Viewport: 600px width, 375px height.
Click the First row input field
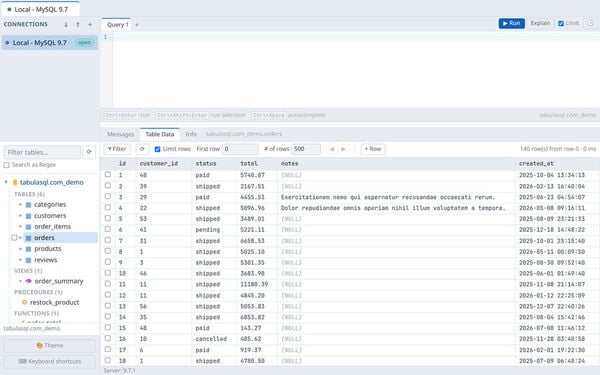click(240, 149)
